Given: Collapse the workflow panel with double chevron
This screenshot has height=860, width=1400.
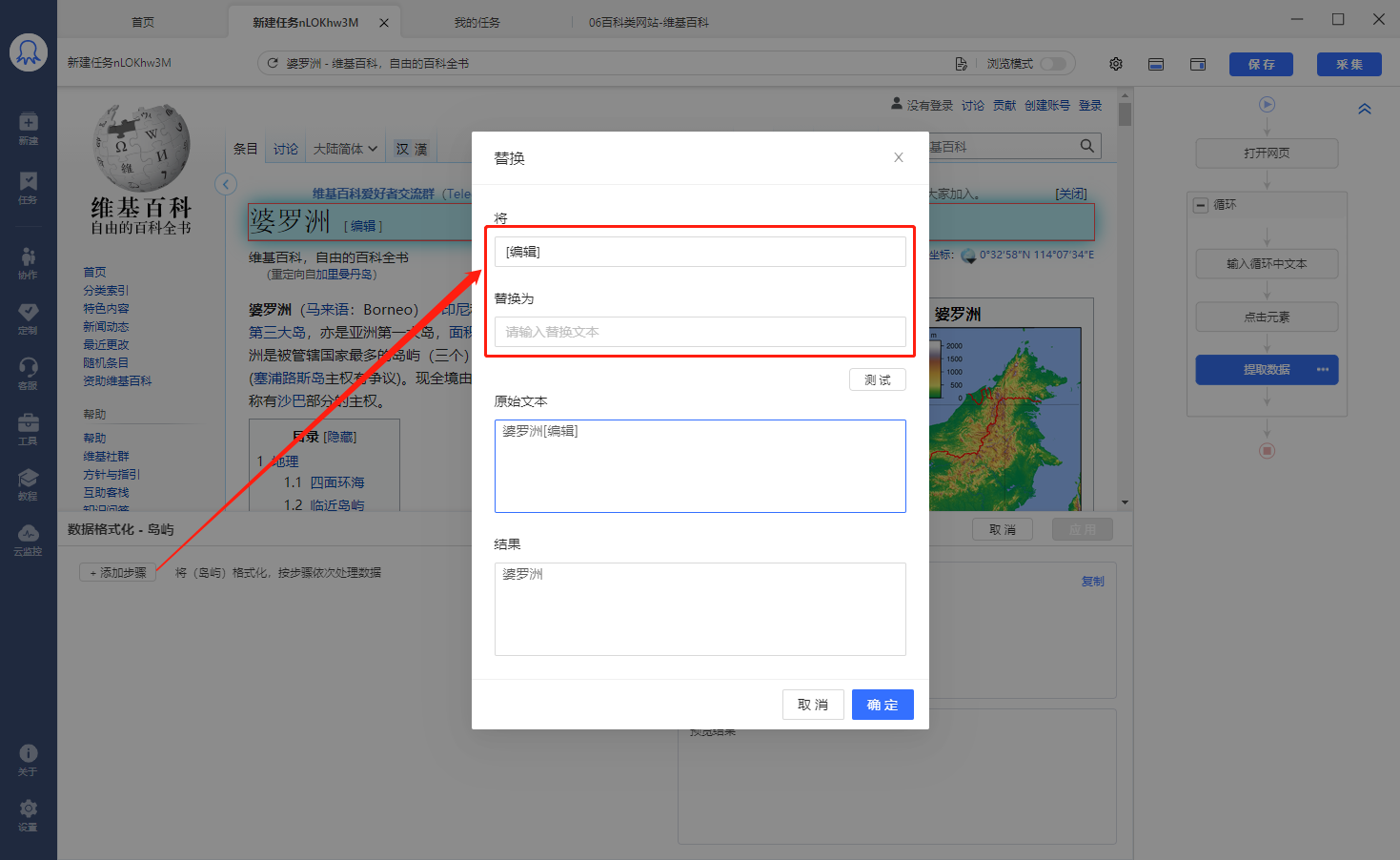Looking at the screenshot, I should [x=1365, y=109].
